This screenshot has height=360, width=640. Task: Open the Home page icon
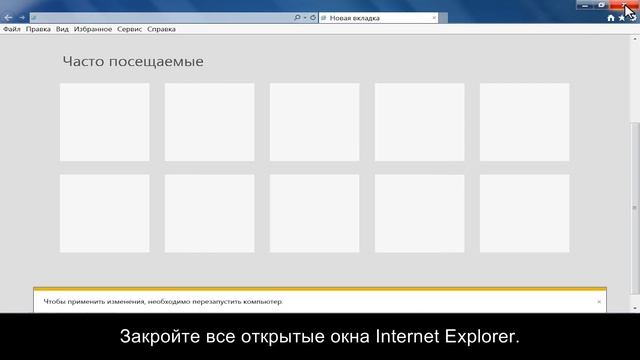click(x=611, y=18)
